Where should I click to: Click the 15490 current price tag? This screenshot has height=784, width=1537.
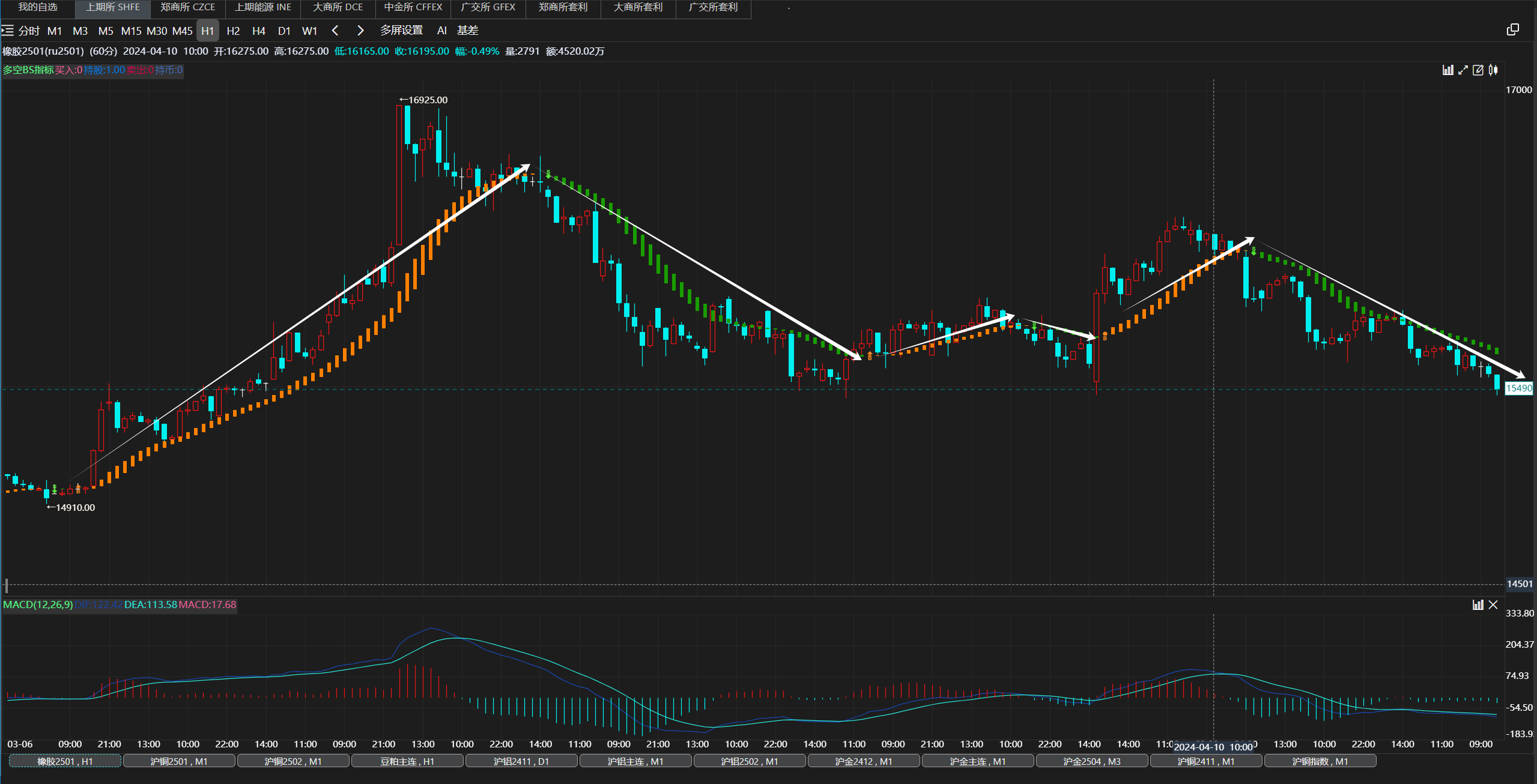coord(1519,388)
